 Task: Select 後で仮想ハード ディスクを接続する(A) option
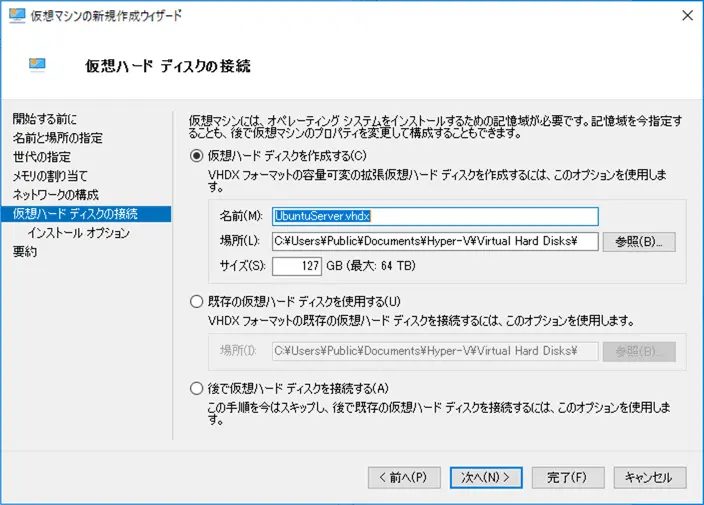[196, 388]
